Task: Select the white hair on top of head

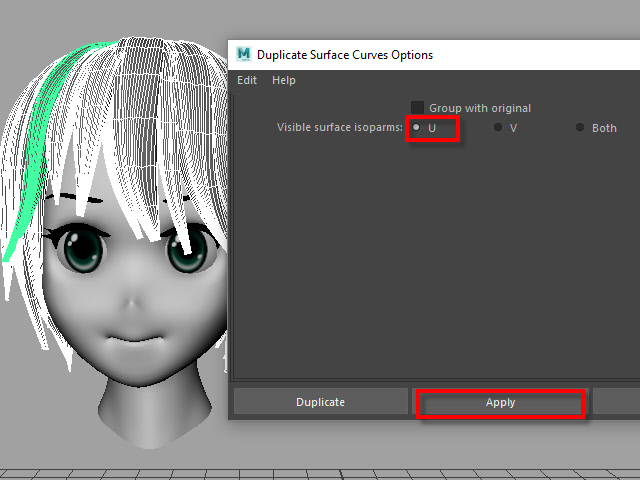Action: [x=150, y=80]
